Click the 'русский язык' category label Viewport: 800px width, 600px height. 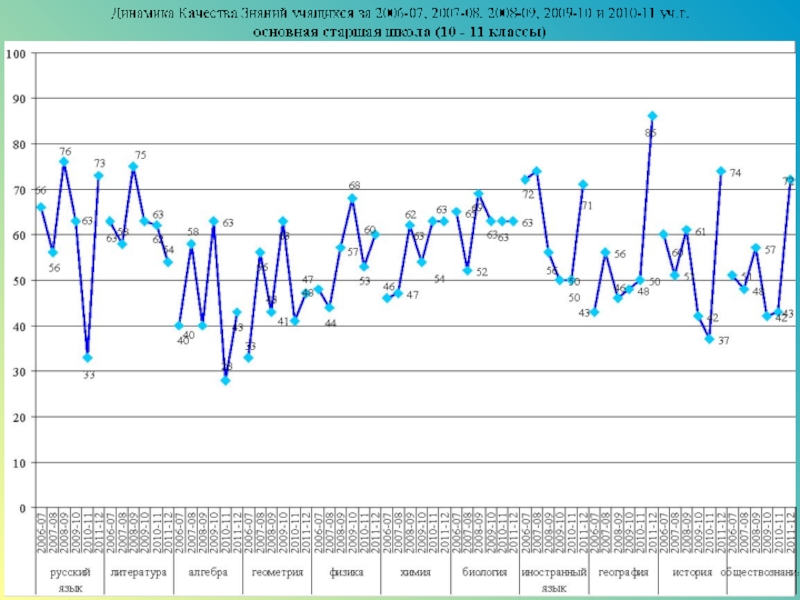pyautogui.click(x=70, y=580)
